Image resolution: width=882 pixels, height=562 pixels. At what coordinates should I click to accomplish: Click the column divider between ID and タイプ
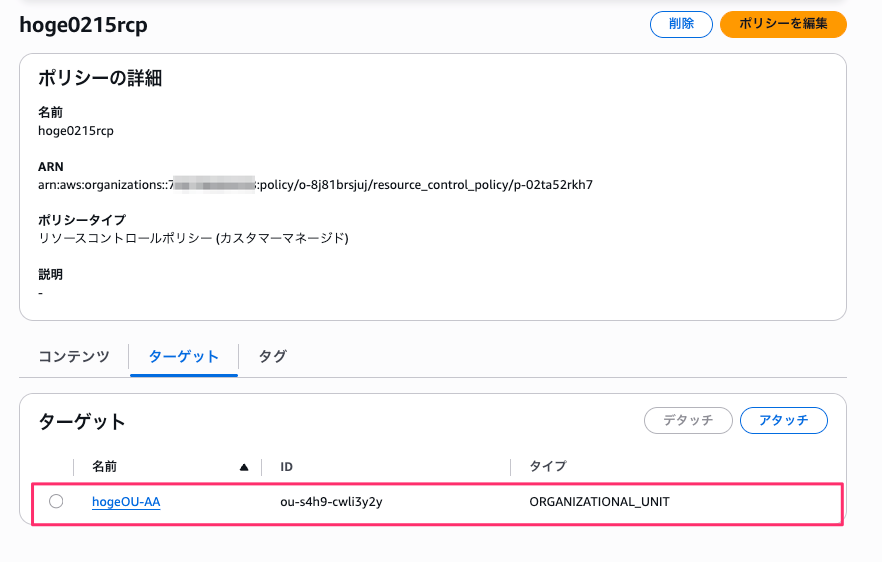click(511, 467)
